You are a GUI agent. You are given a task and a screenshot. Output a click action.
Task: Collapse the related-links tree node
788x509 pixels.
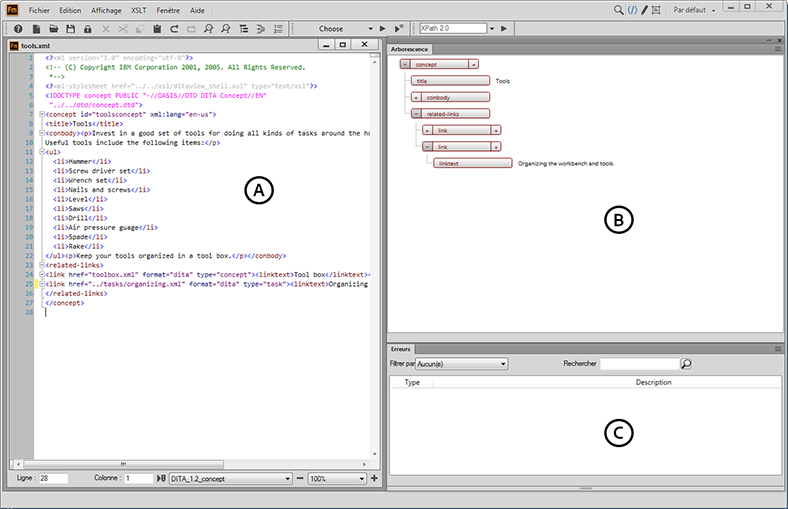click(416, 114)
